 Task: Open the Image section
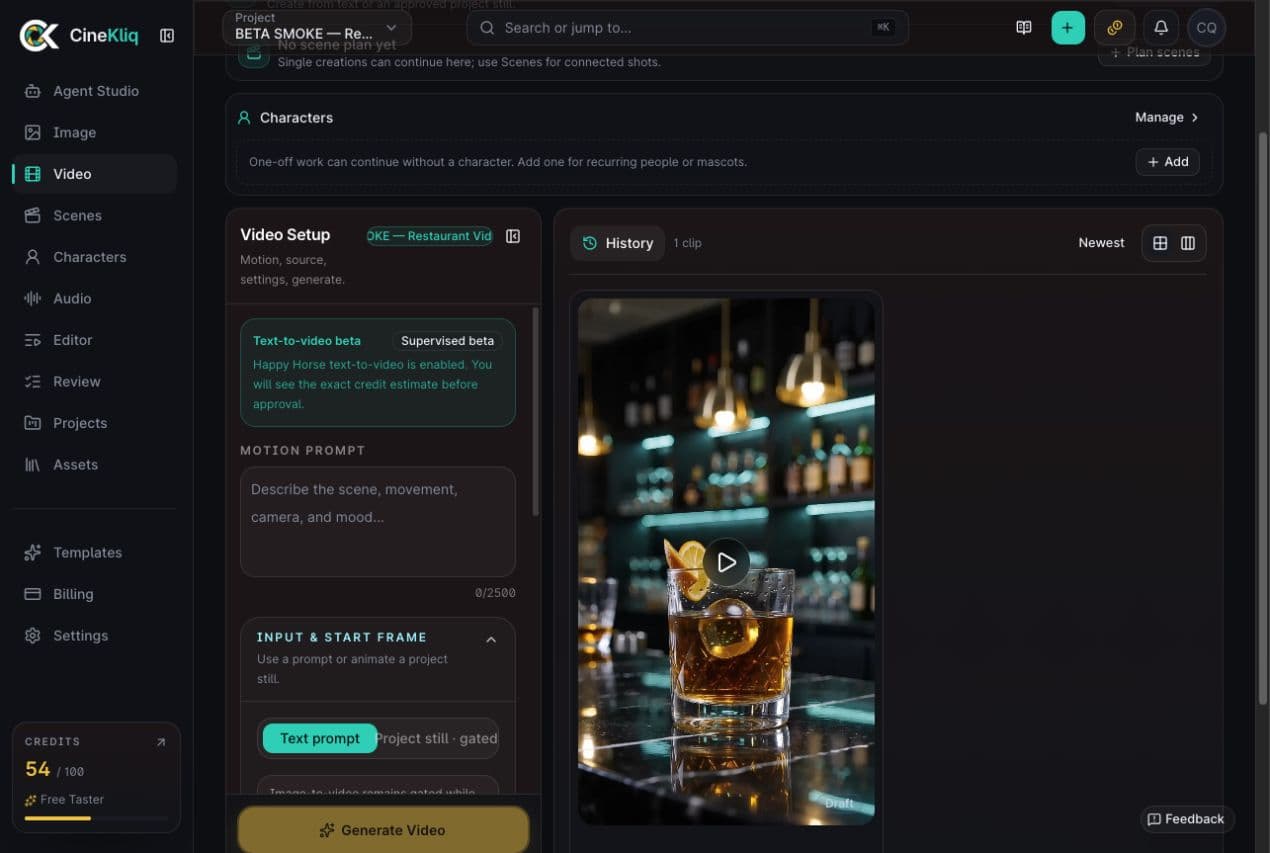(95, 132)
